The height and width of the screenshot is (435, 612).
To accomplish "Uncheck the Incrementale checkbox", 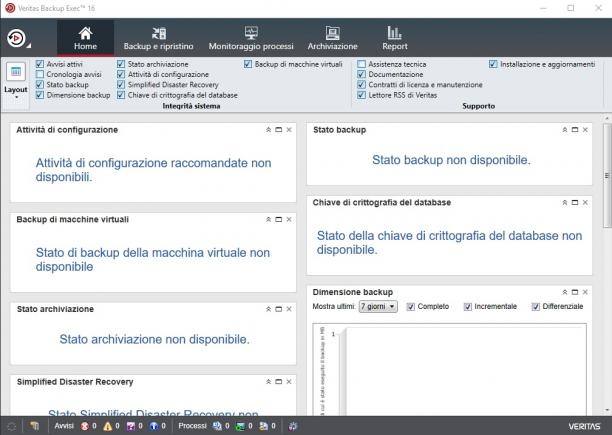I will [x=468, y=307].
